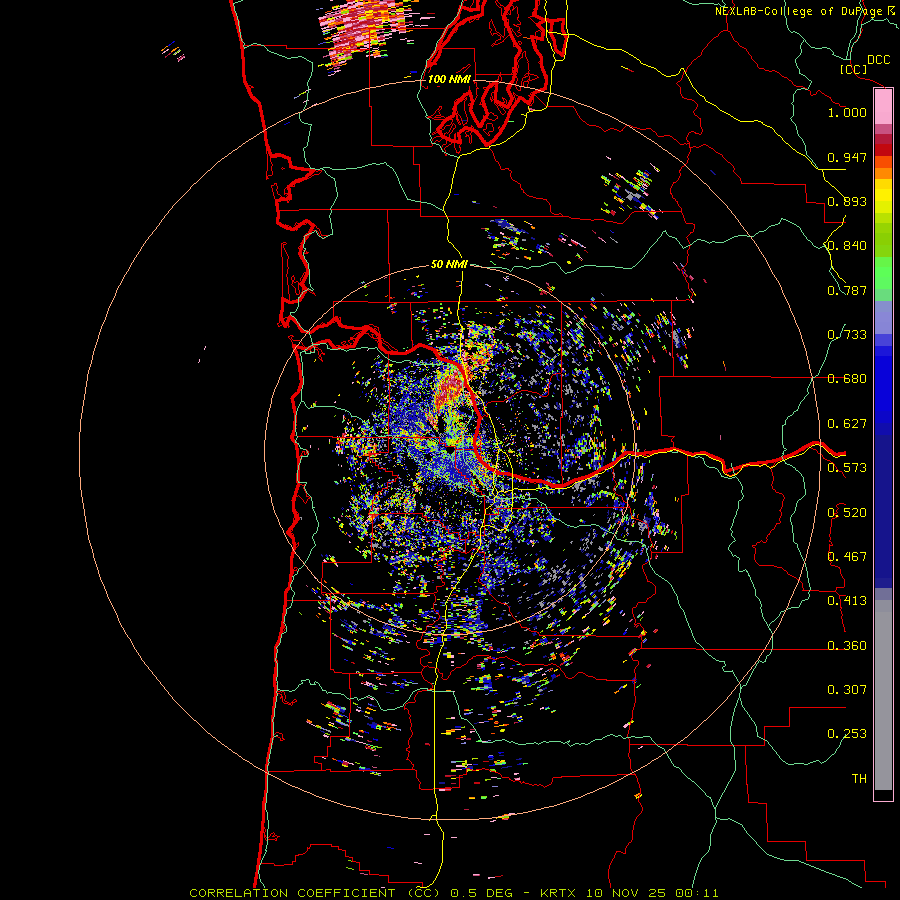This screenshot has height=900, width=900.
Task: Select the 0.360 color scale value
Action: [847, 646]
